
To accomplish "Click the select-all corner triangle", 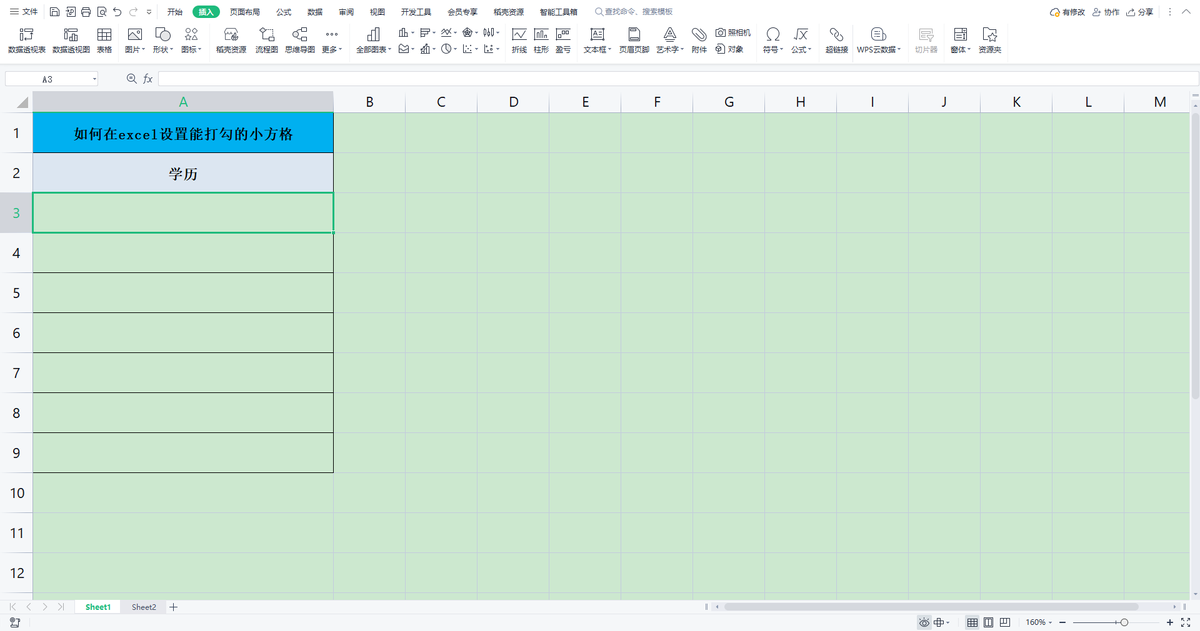I will pos(22,103).
